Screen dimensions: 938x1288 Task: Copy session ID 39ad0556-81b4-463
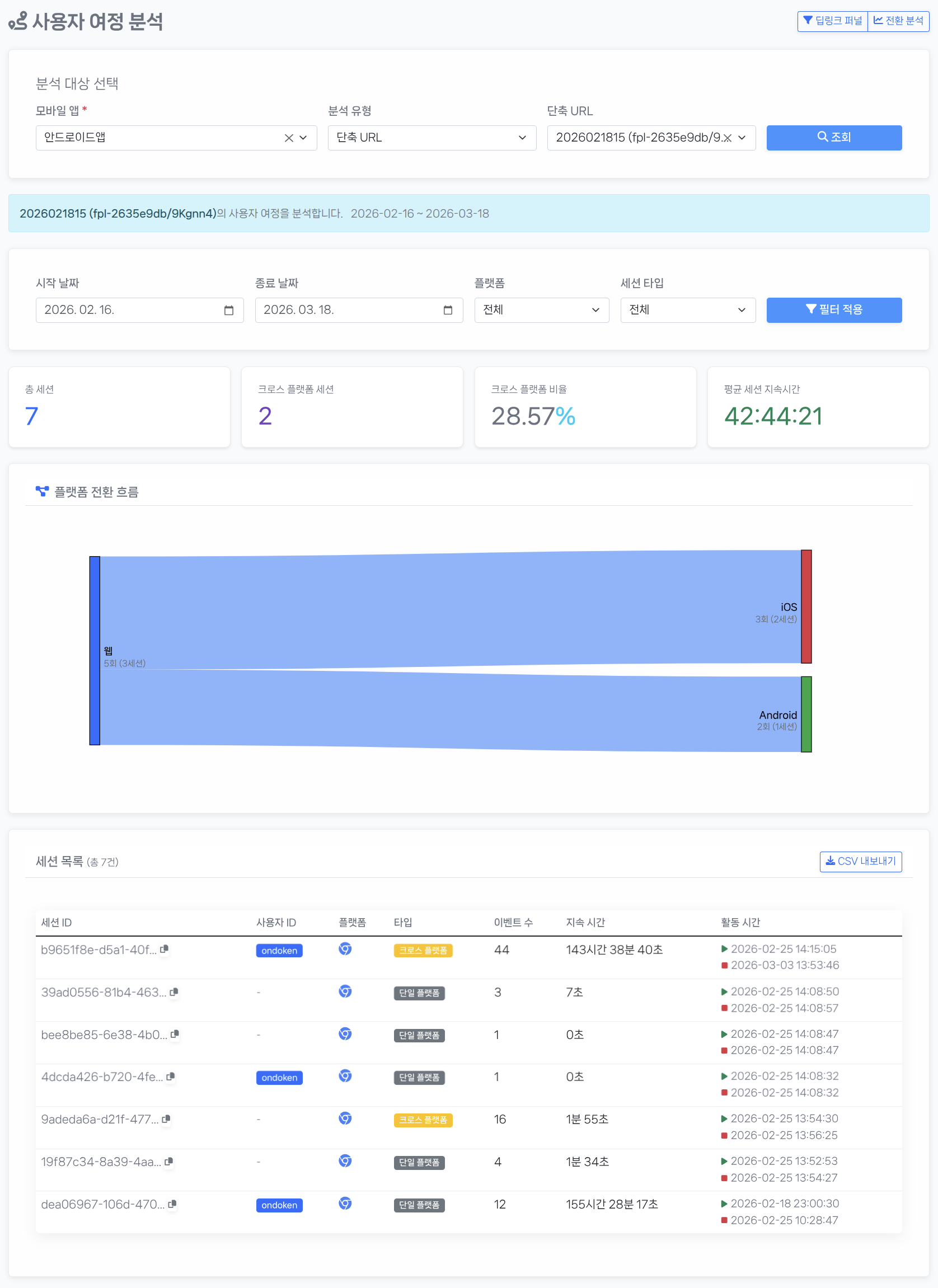(x=174, y=991)
